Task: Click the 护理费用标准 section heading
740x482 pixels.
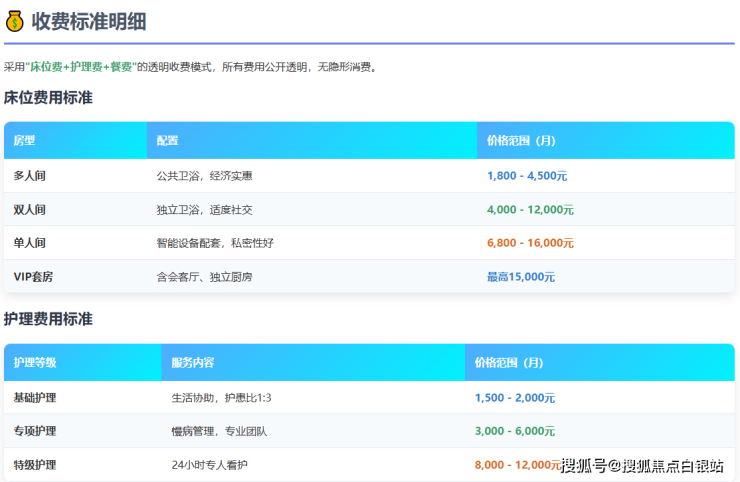Action: 48,319
